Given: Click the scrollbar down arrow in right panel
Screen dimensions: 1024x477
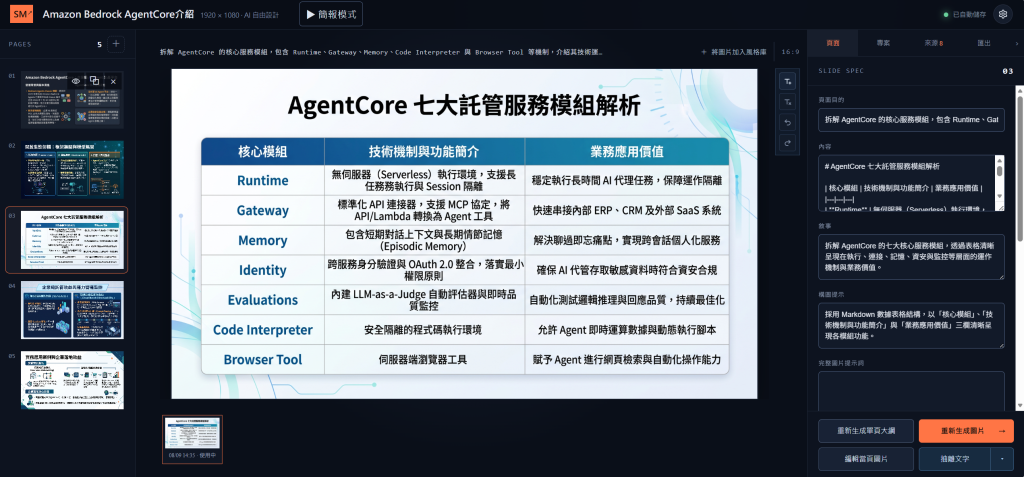Looking at the screenshot, I should pyautogui.click(x=1019, y=406).
